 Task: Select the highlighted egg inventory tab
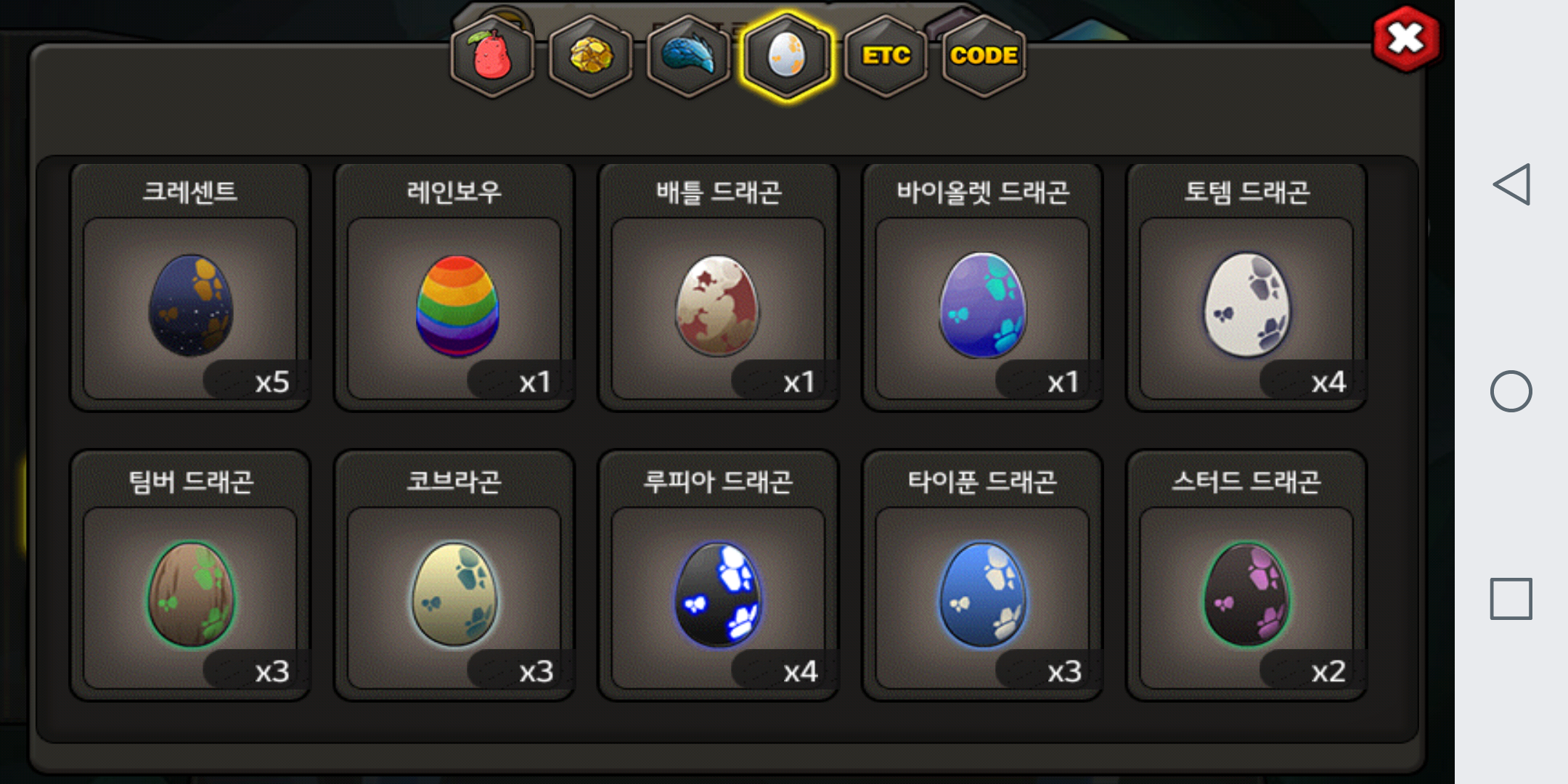tap(787, 56)
